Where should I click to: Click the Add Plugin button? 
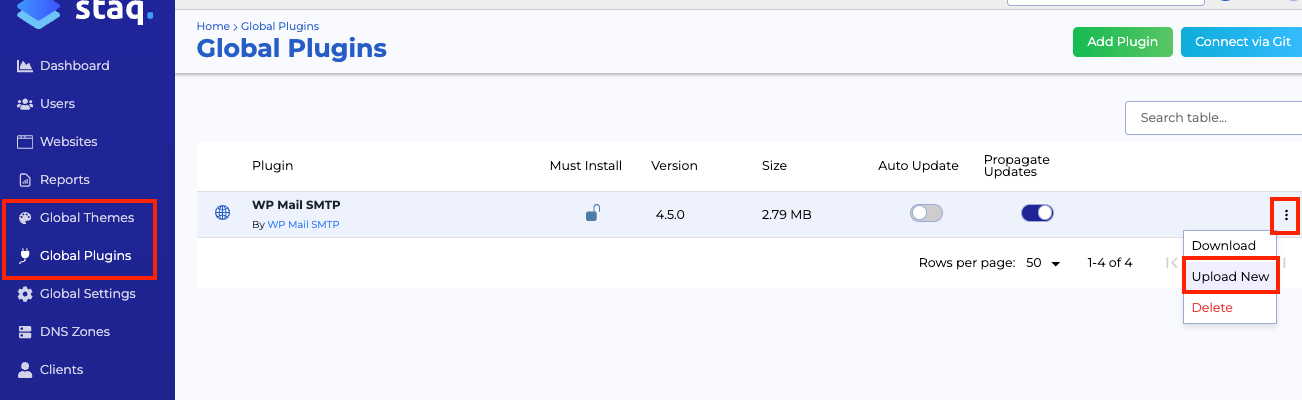(1123, 42)
